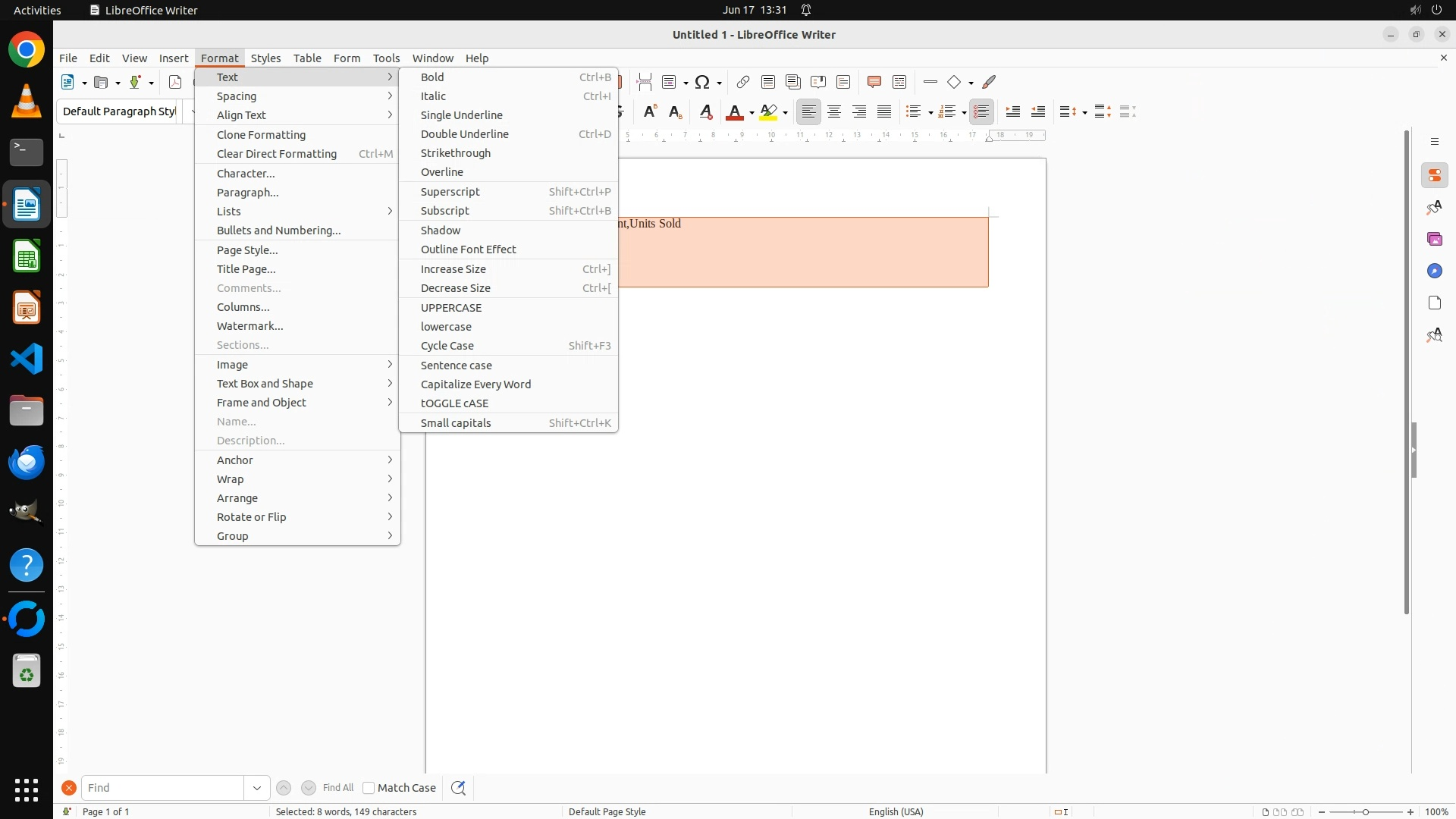
Task: Toggle Align Left button in toolbar
Action: (809, 112)
